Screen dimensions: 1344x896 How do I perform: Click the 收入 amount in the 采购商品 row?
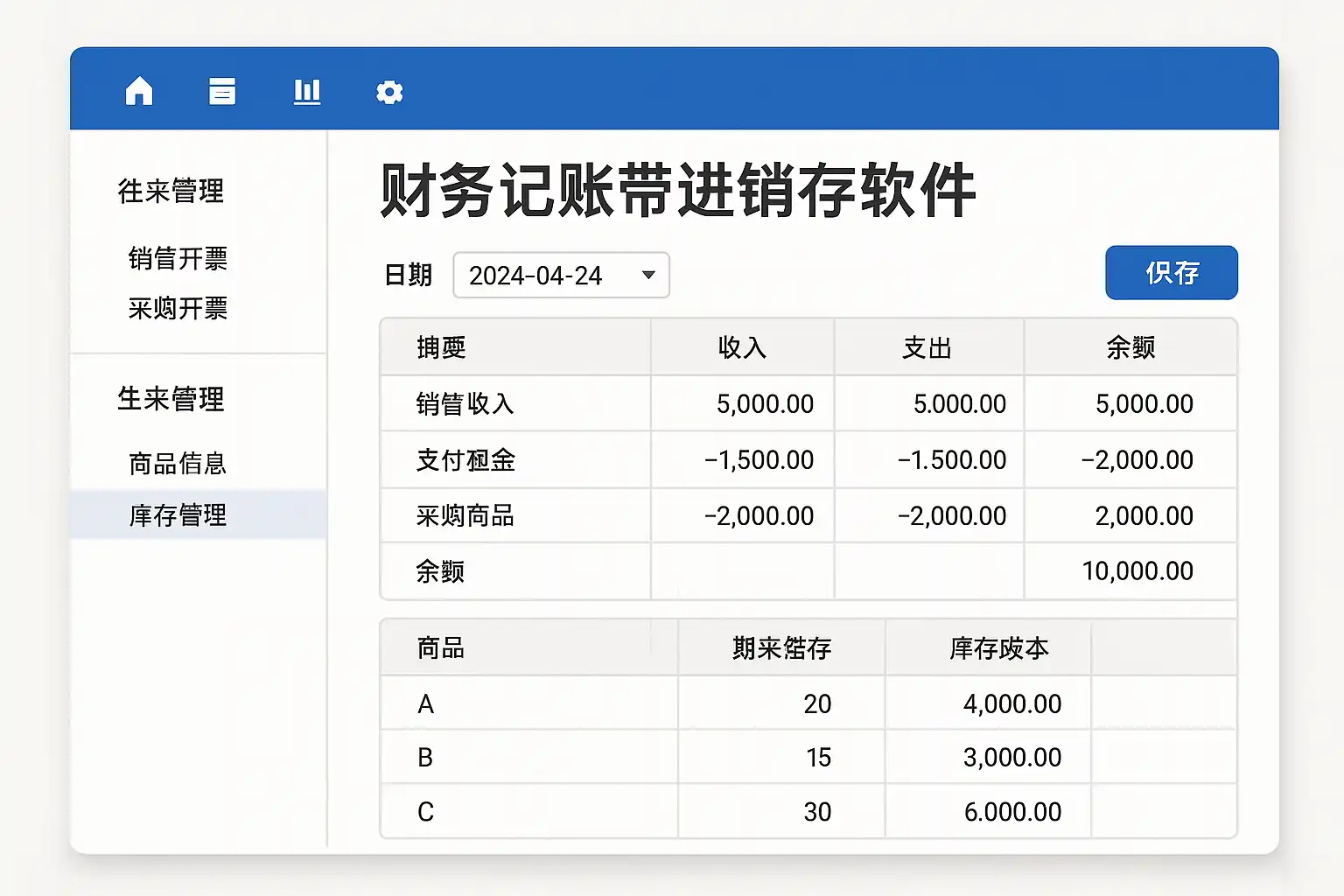(x=759, y=515)
